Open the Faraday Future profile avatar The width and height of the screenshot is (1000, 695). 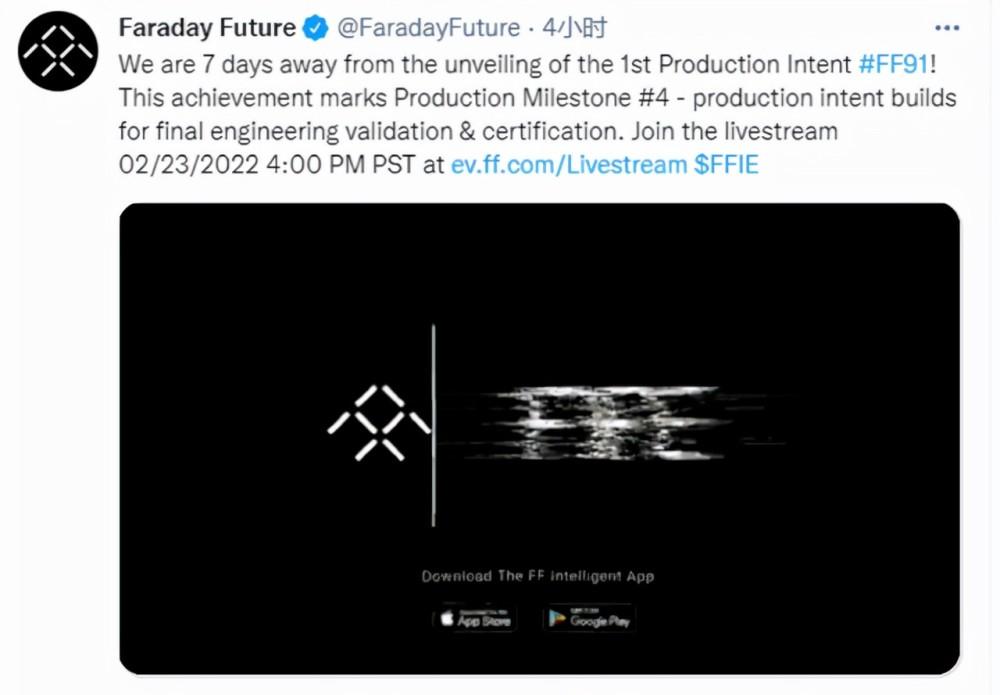(58, 51)
